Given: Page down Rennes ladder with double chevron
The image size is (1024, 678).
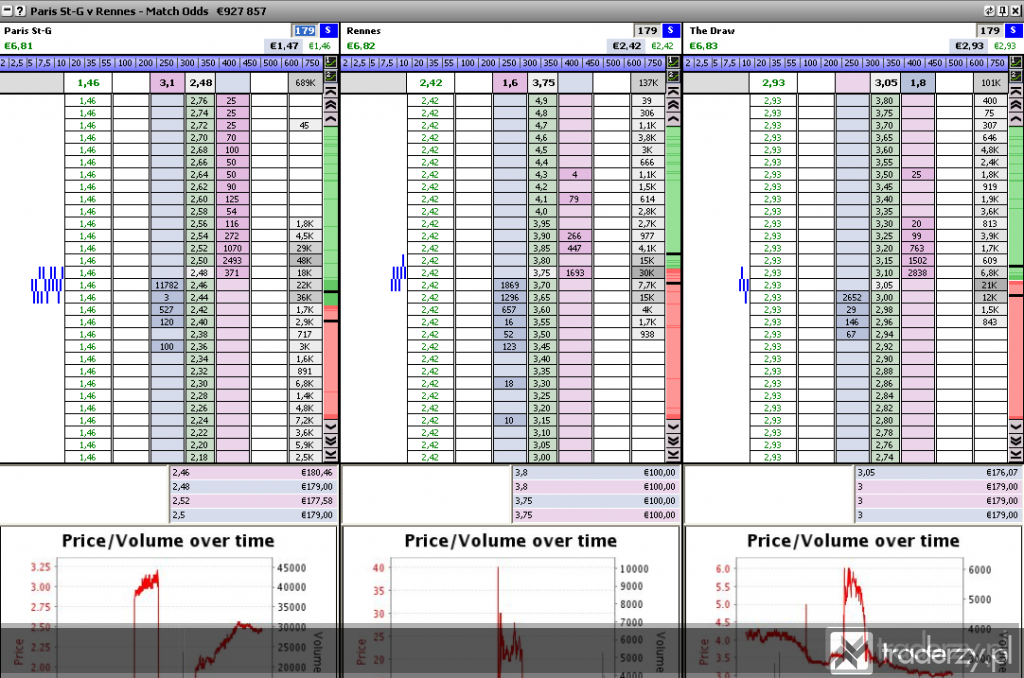Looking at the screenshot, I should click(673, 440).
